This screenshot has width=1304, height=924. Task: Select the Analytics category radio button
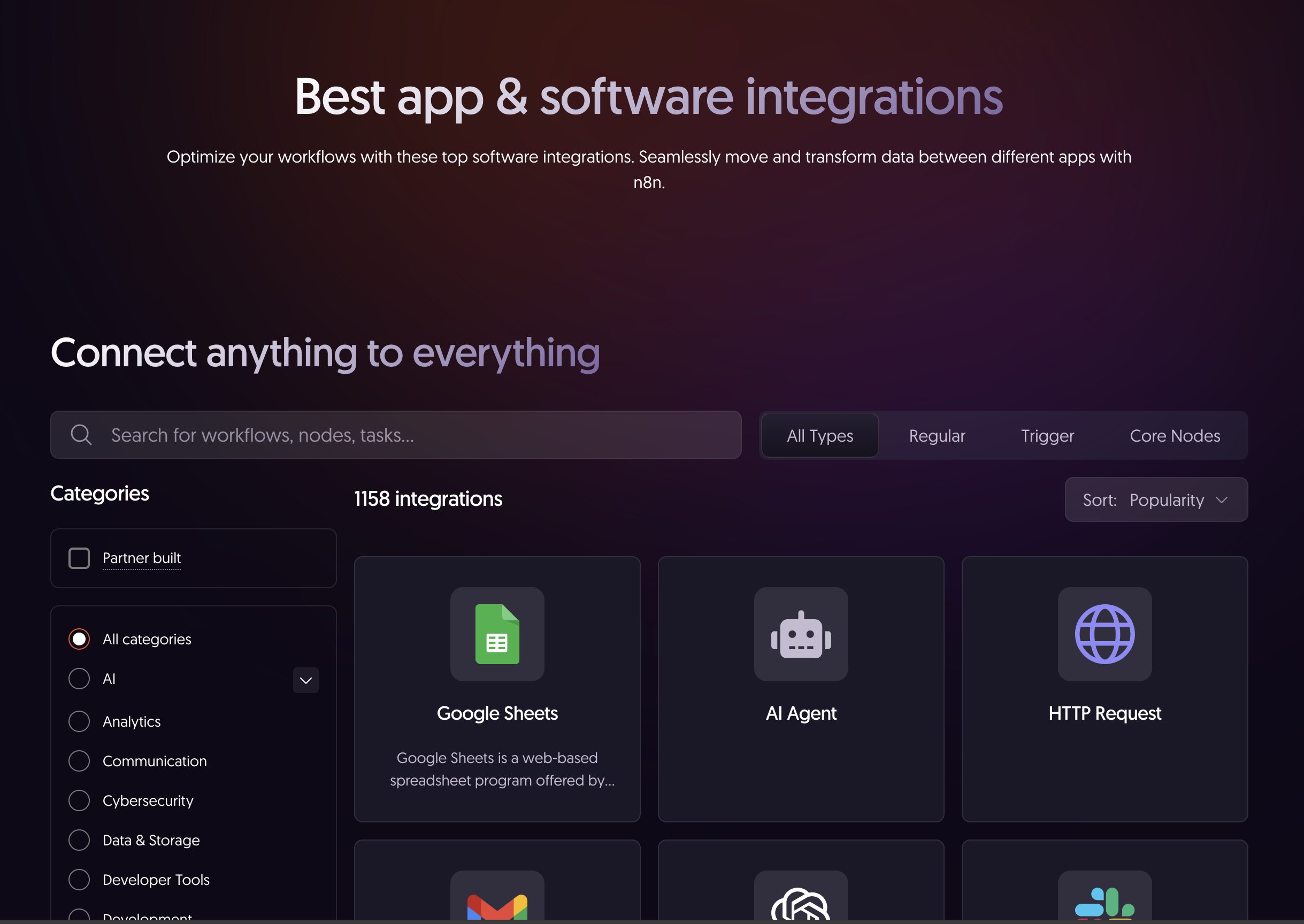click(79, 721)
